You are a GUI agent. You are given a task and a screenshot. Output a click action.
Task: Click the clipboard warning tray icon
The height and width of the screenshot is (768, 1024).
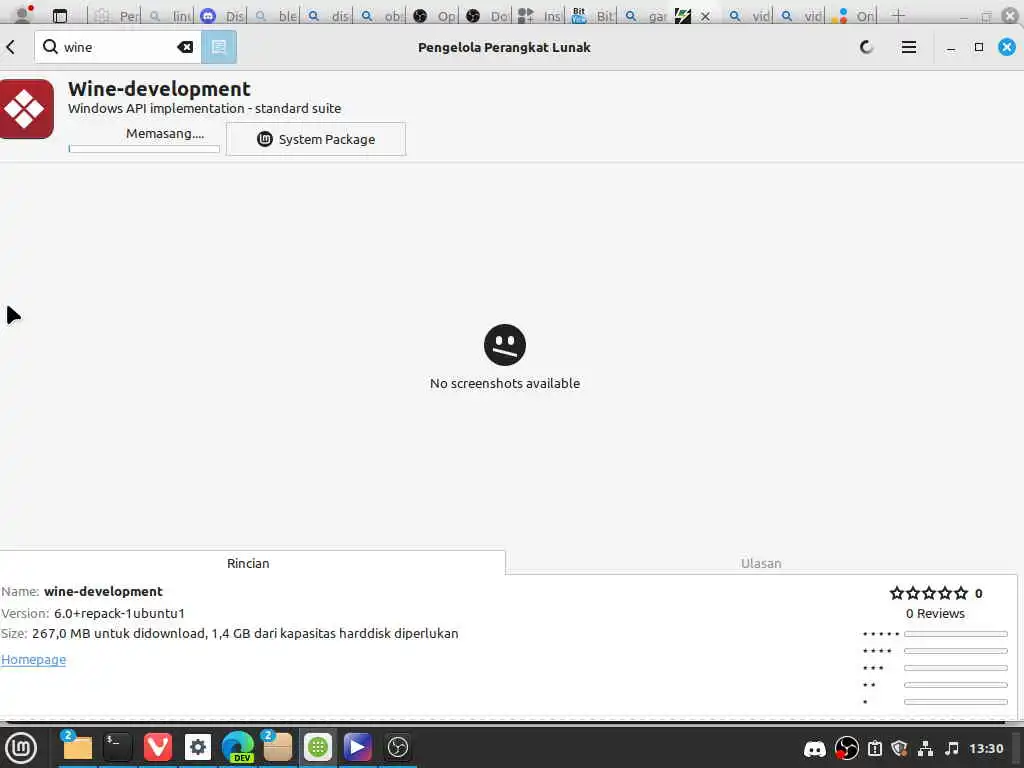875,748
